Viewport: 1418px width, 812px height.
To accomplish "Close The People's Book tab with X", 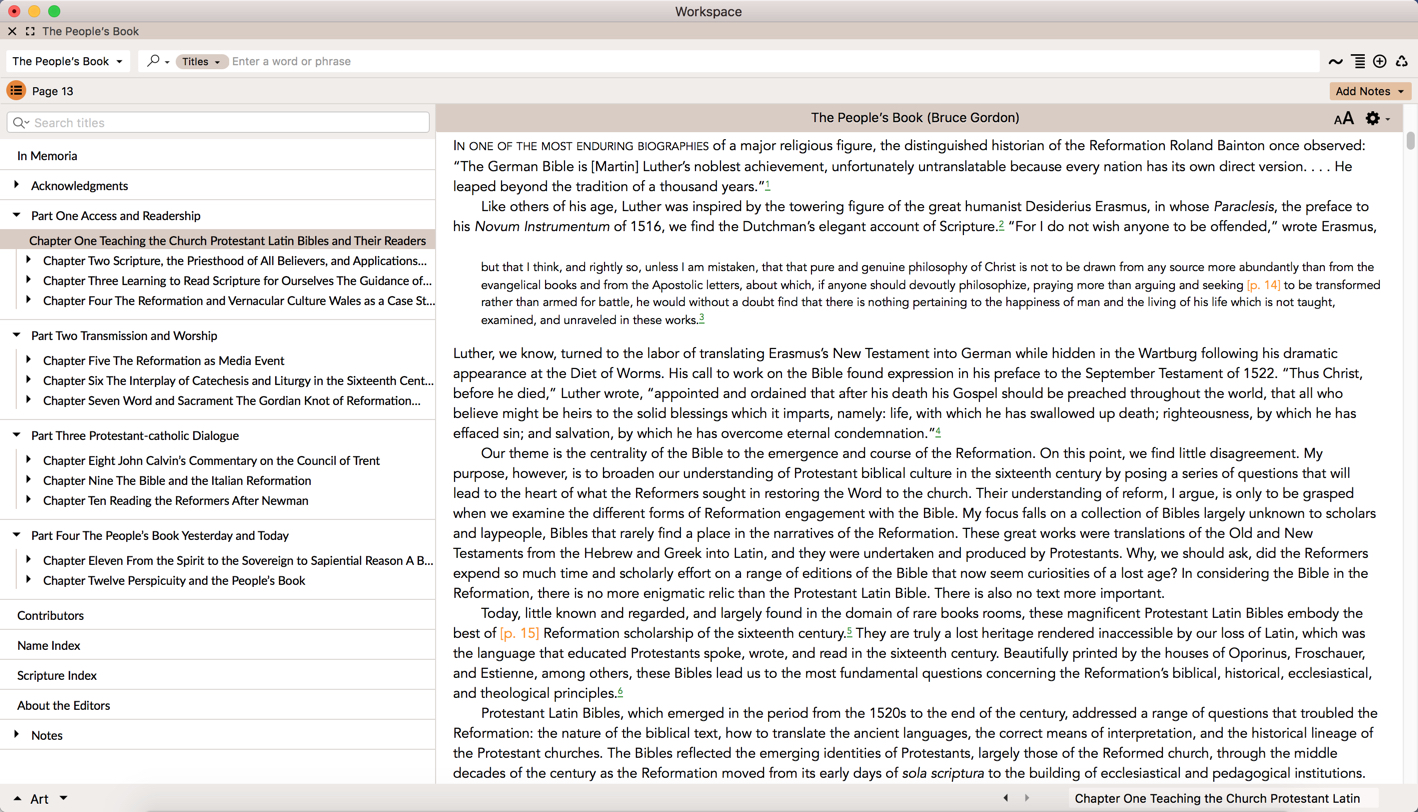I will tap(12, 31).
